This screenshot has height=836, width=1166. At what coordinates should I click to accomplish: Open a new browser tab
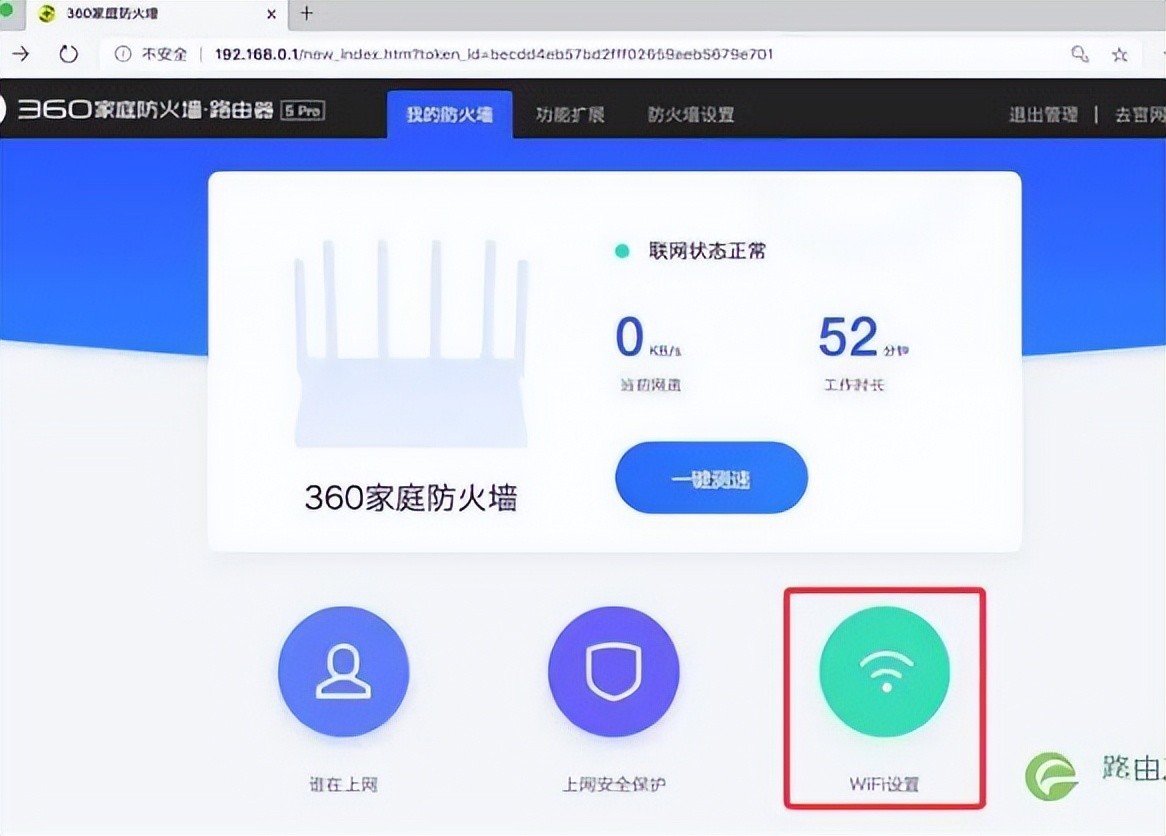pos(306,13)
